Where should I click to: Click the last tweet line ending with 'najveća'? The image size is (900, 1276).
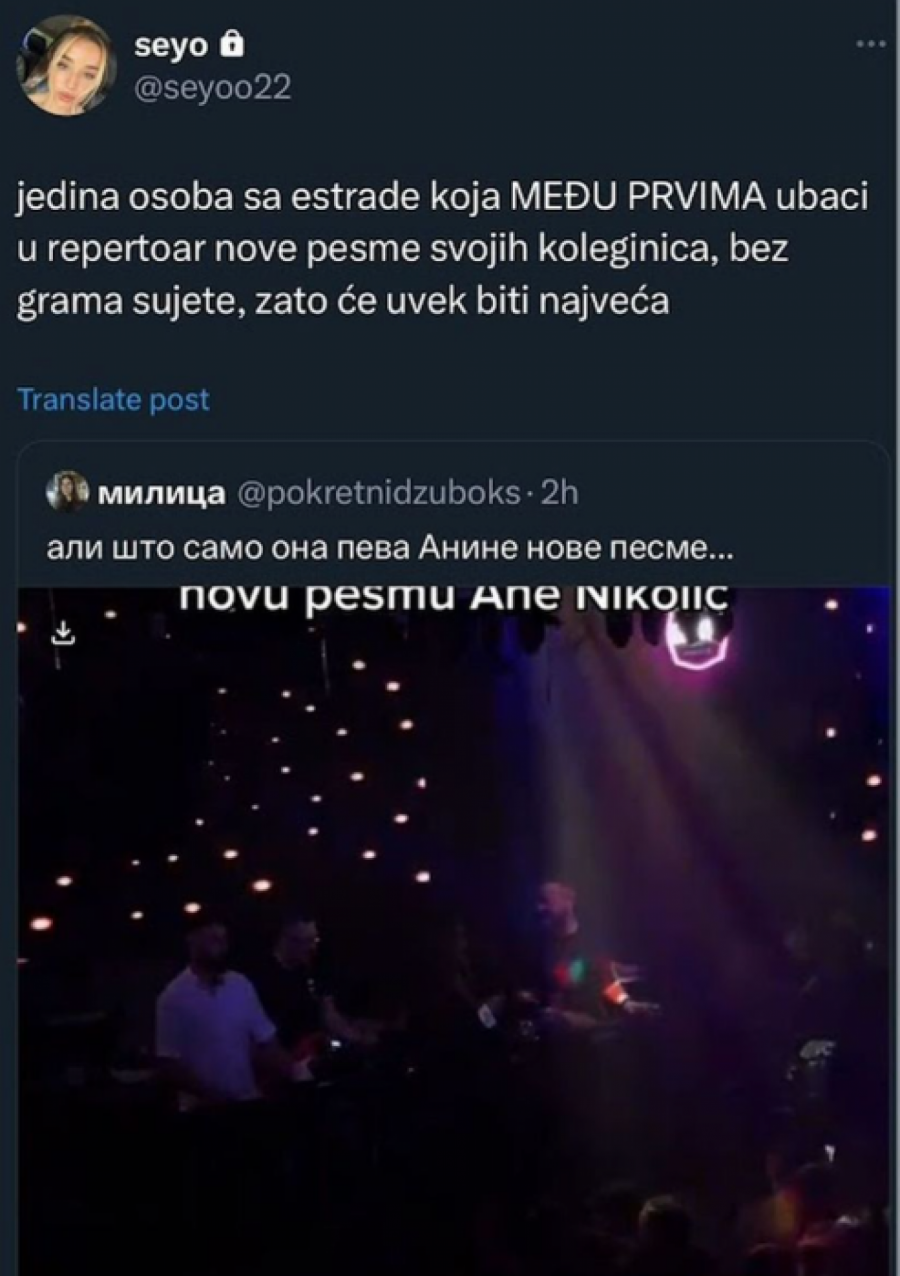[x=342, y=300]
